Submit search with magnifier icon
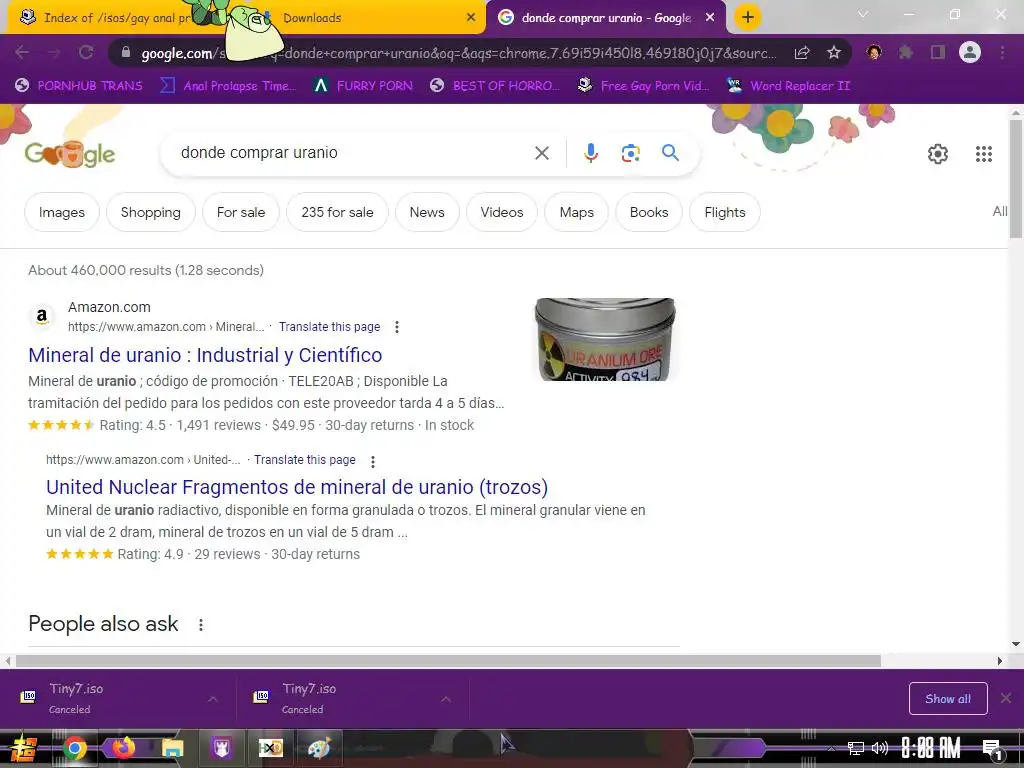1024x768 pixels. (x=670, y=153)
